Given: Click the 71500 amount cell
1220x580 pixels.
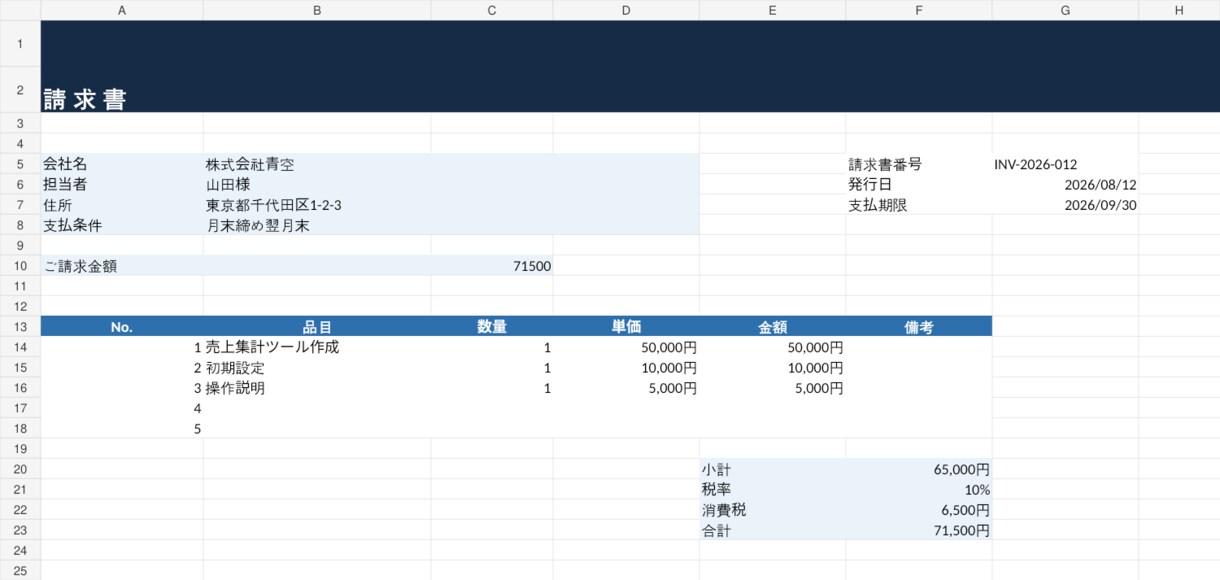Looking at the screenshot, I should point(492,266).
